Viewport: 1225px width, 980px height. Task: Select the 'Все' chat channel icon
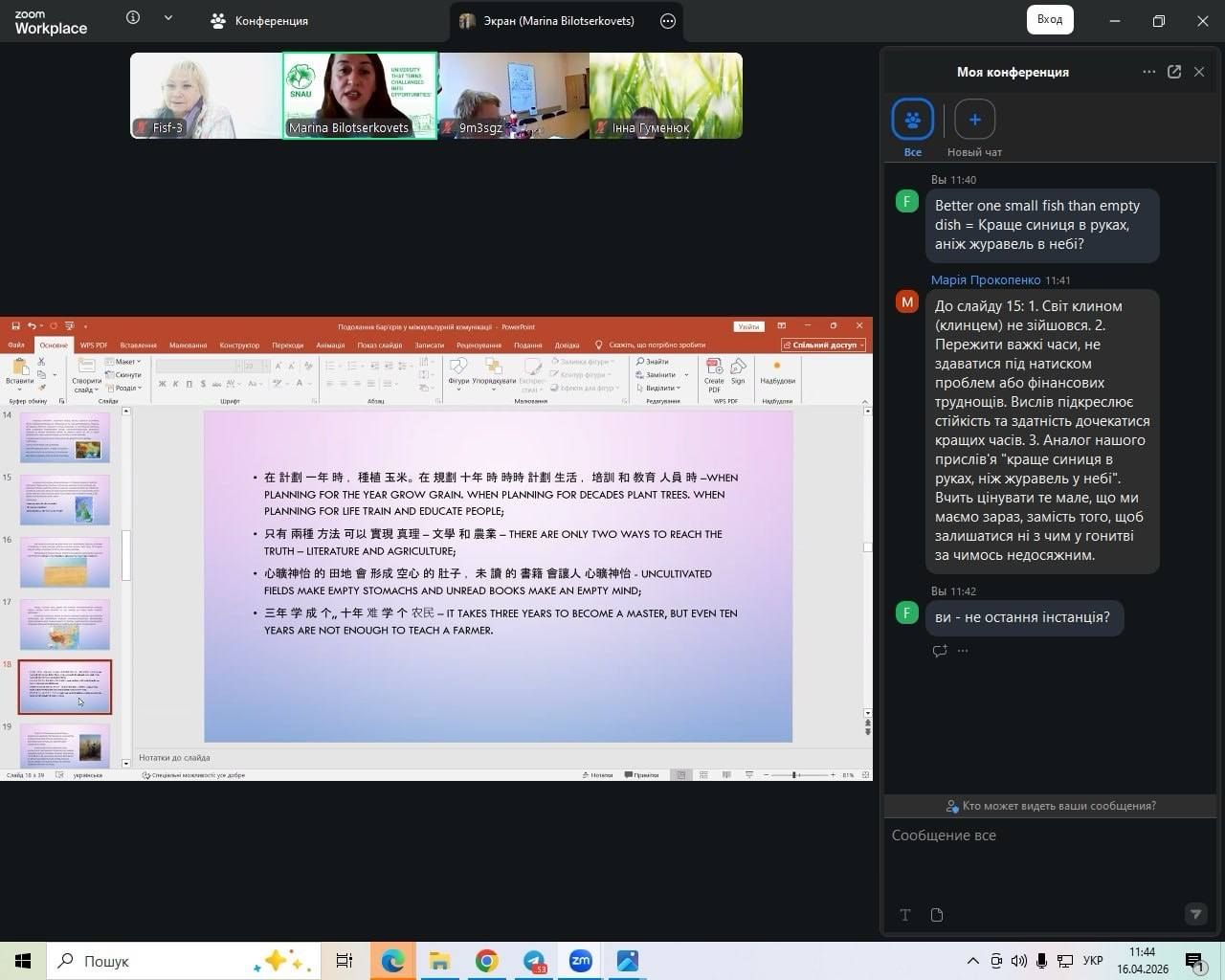[x=912, y=120]
